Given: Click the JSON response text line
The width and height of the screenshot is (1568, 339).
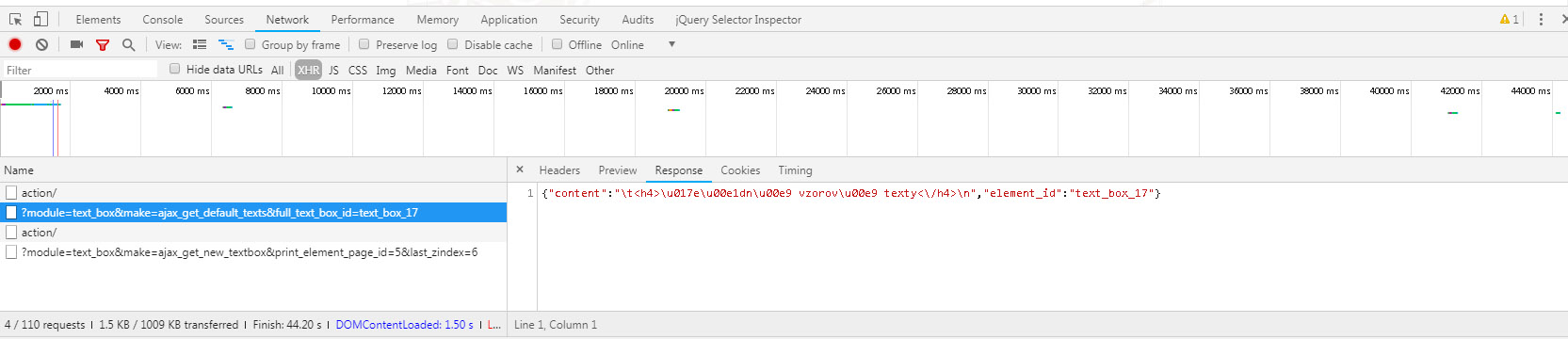Looking at the screenshot, I should pyautogui.click(x=851, y=193).
